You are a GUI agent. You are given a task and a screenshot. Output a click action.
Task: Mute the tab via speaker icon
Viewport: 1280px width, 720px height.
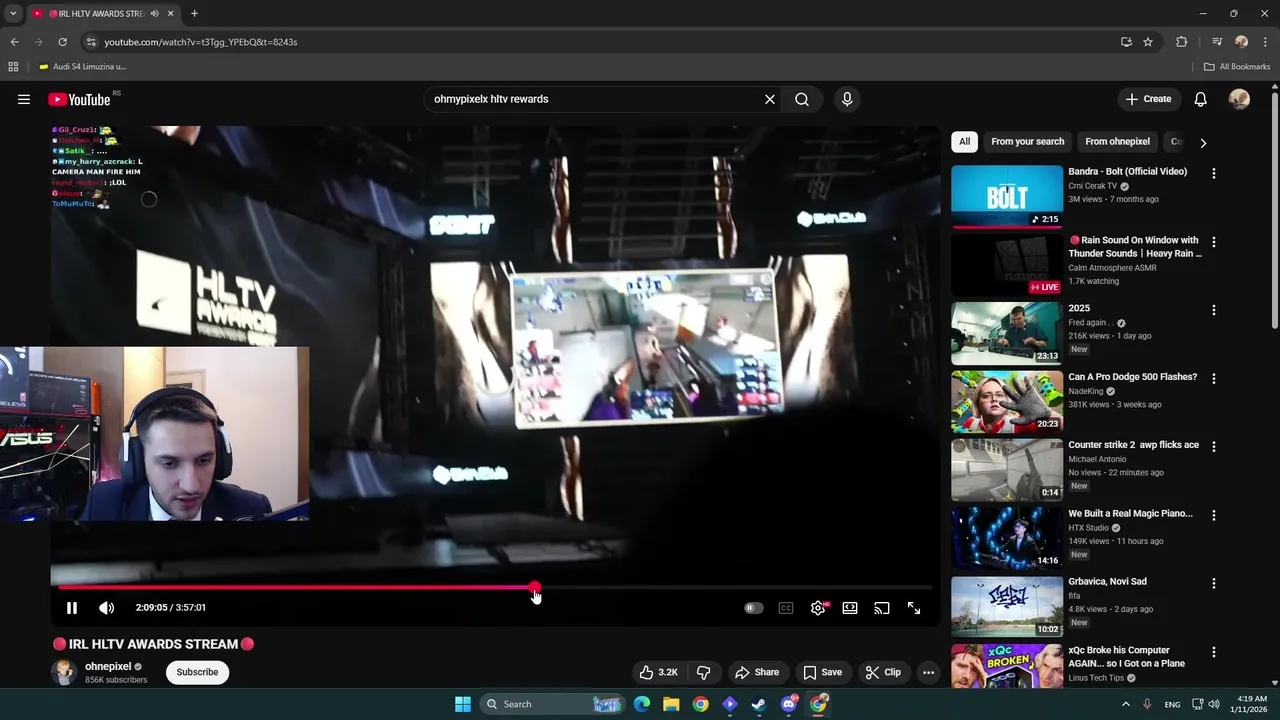[154, 14]
